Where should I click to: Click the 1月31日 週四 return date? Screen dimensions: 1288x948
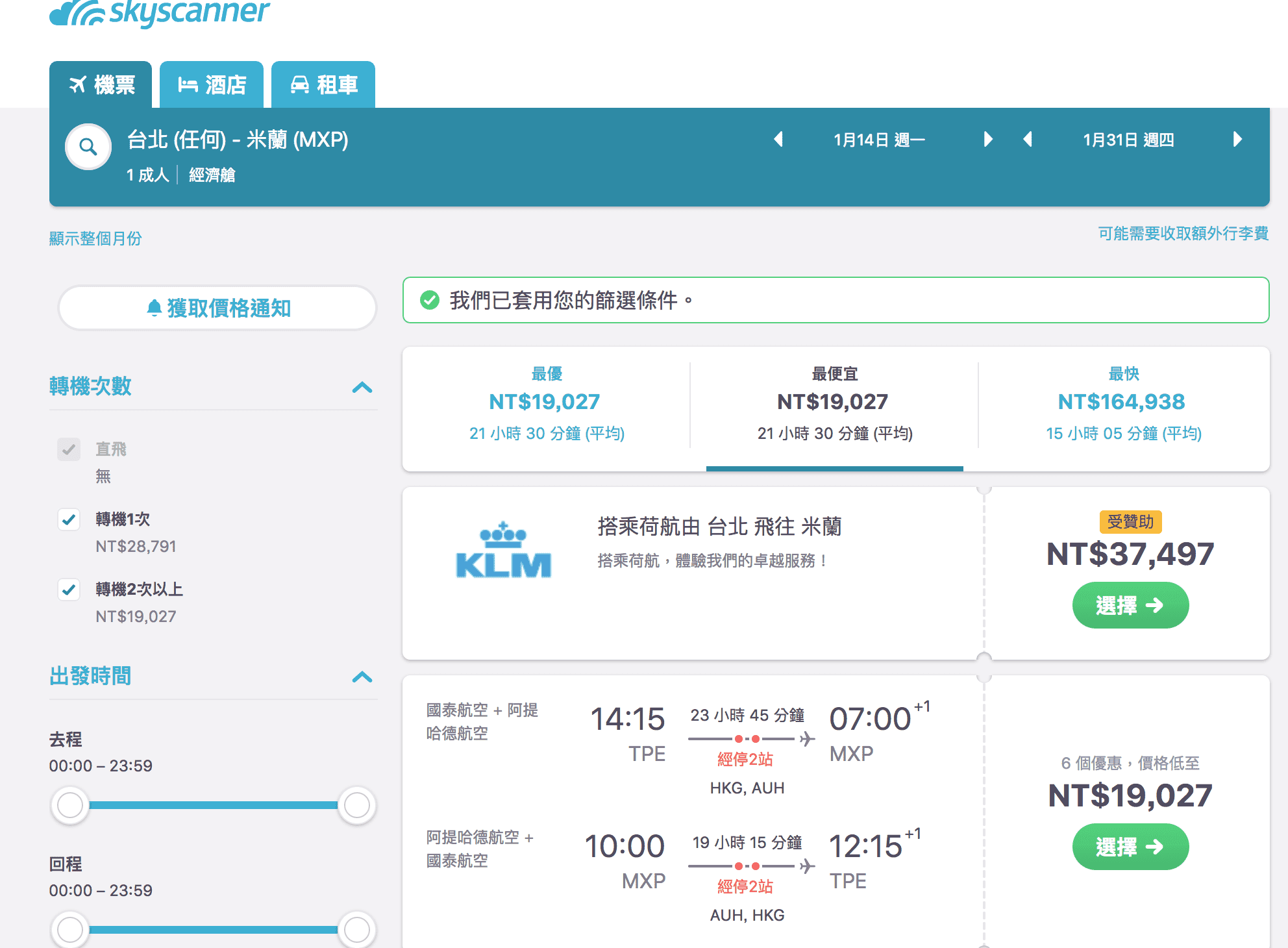click(x=1129, y=140)
